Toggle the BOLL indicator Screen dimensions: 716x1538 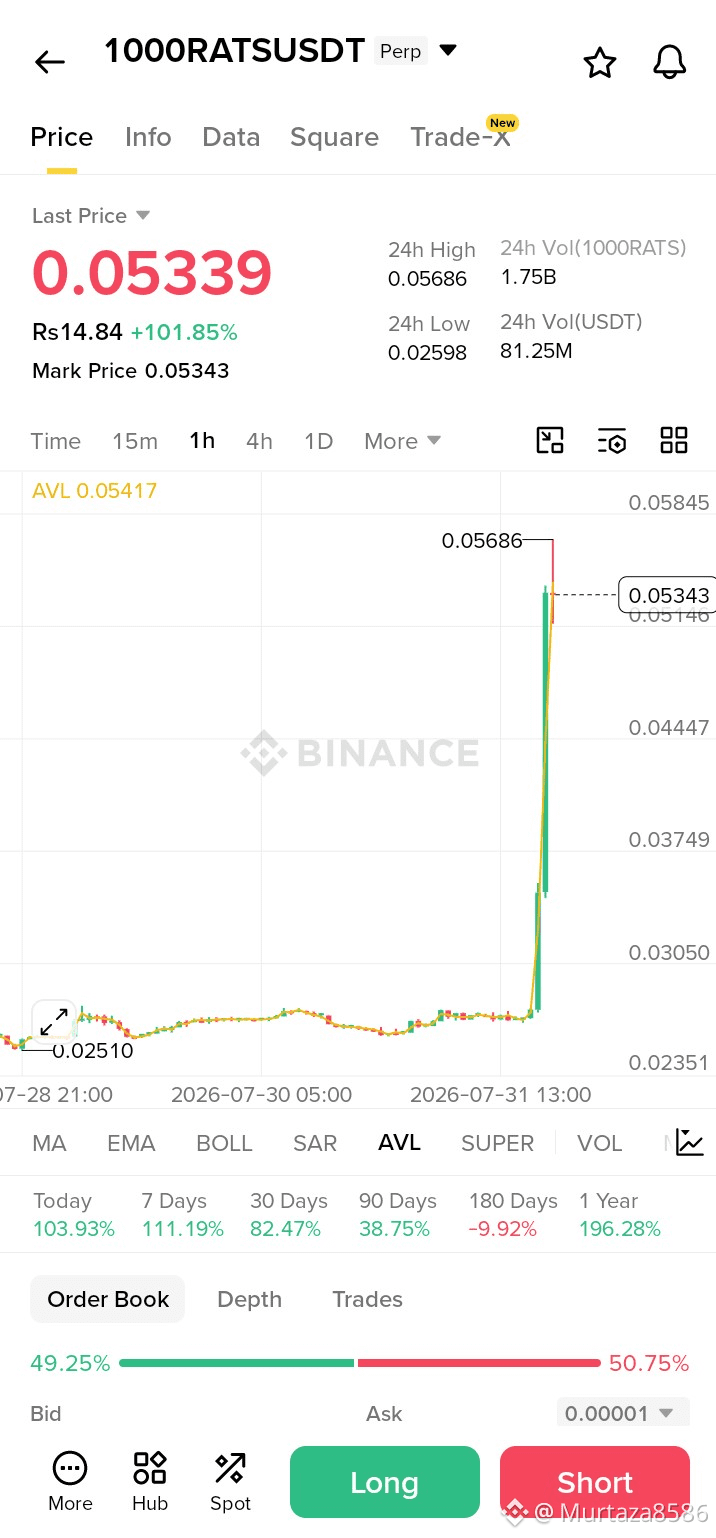(224, 1143)
